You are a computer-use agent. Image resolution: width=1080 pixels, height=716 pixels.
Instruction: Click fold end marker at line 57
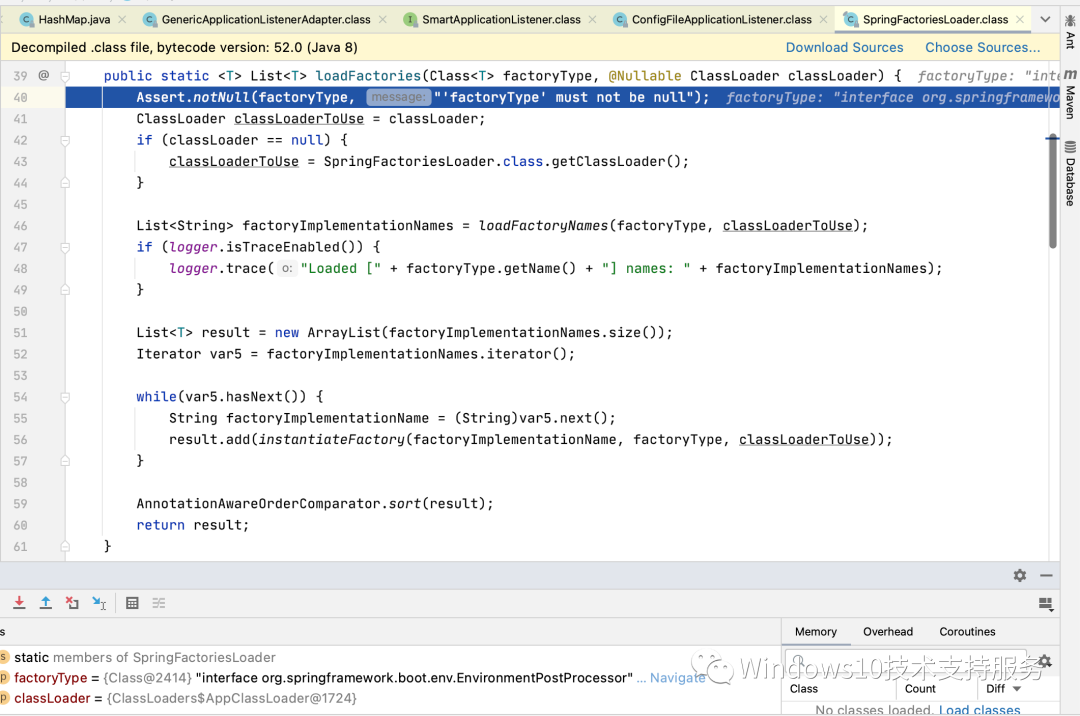tap(65, 461)
